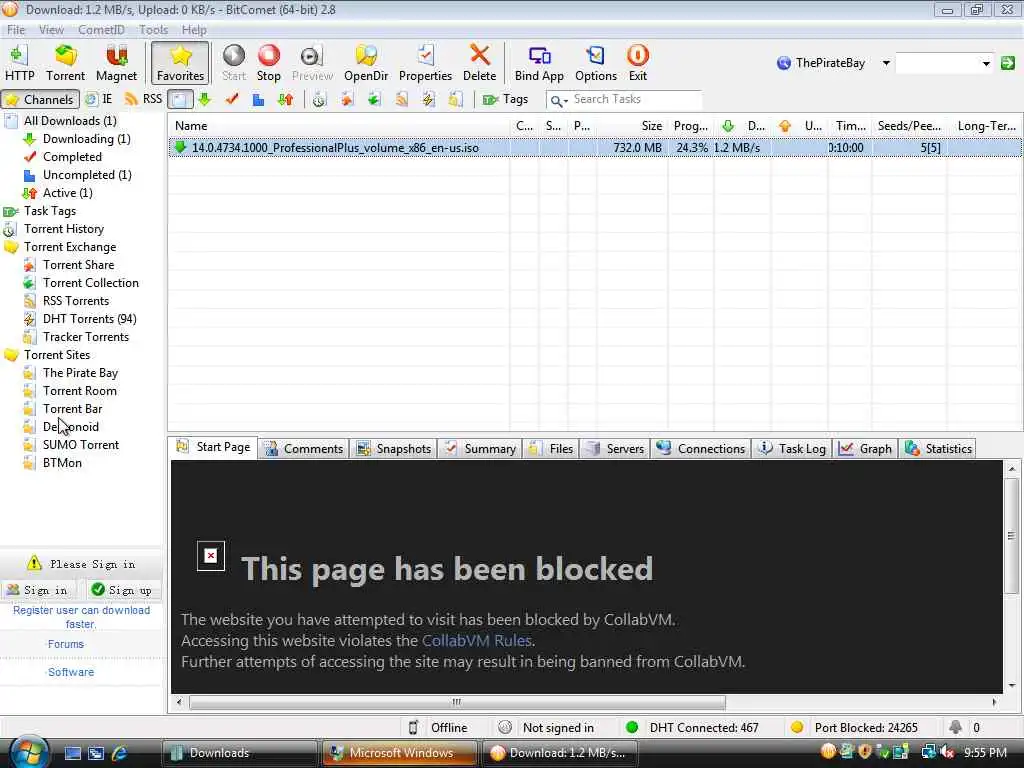Viewport: 1024px width, 768px height.
Task: Click the Windows Start orb
Action: [x=28, y=752]
